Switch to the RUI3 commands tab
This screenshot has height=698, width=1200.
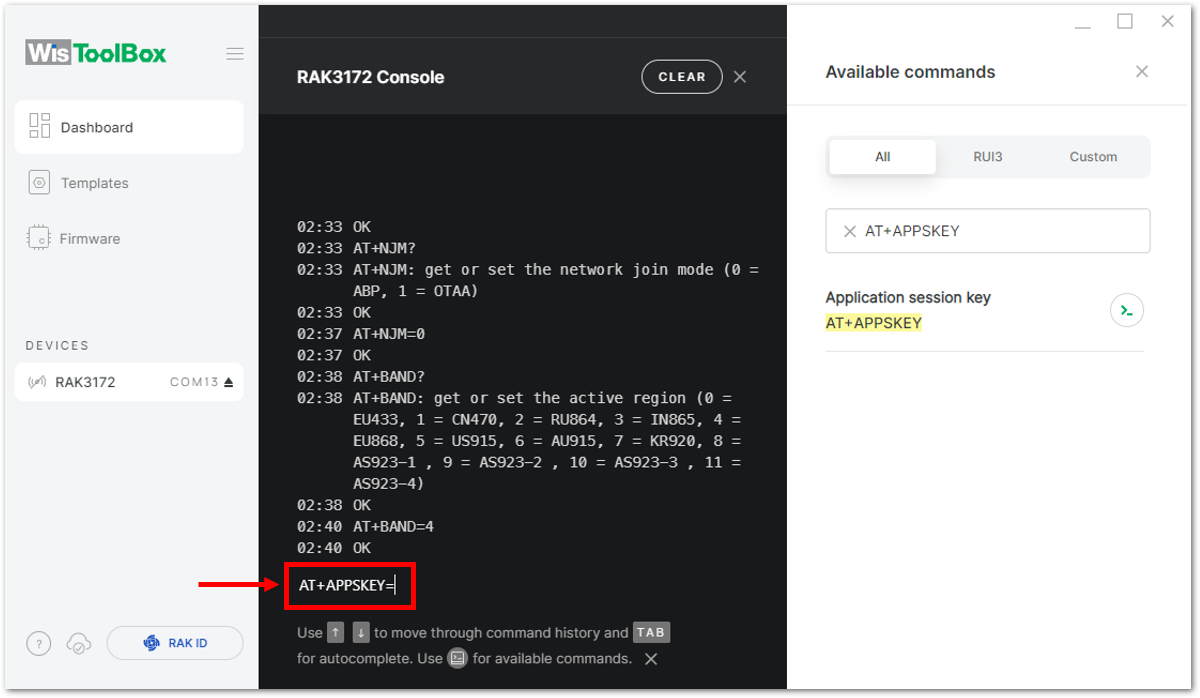click(988, 157)
